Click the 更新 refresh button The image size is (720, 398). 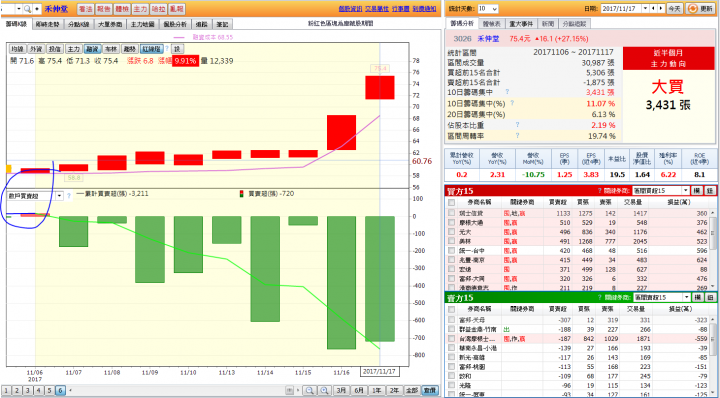click(x=701, y=9)
